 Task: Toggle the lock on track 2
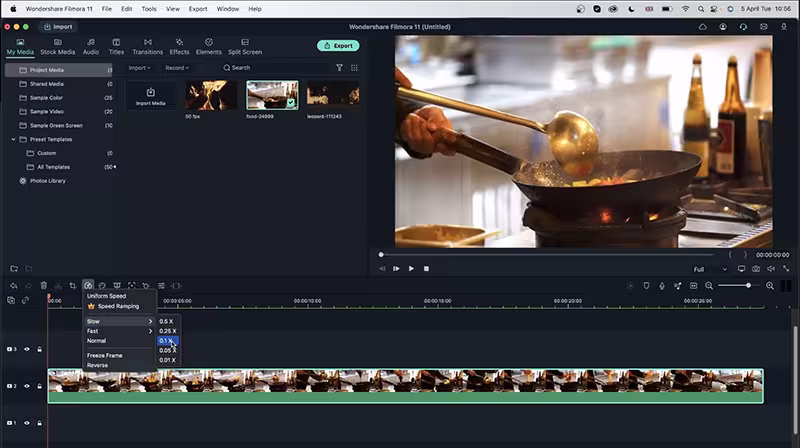coord(39,386)
